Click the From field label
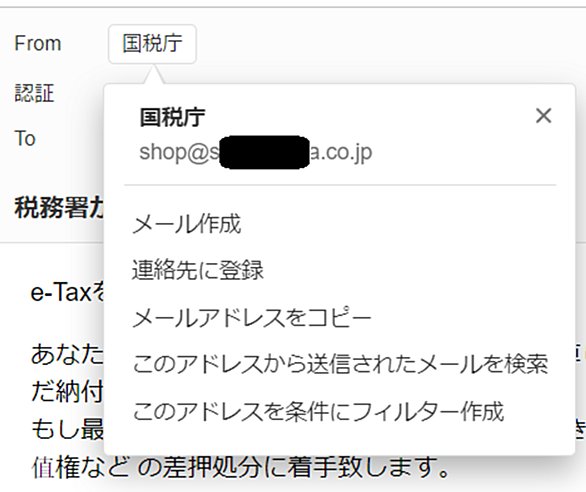The height and width of the screenshot is (492, 586). point(37,43)
